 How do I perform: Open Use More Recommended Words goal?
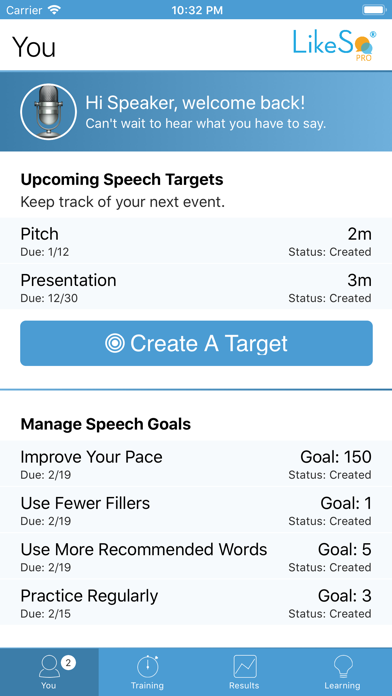(196, 556)
